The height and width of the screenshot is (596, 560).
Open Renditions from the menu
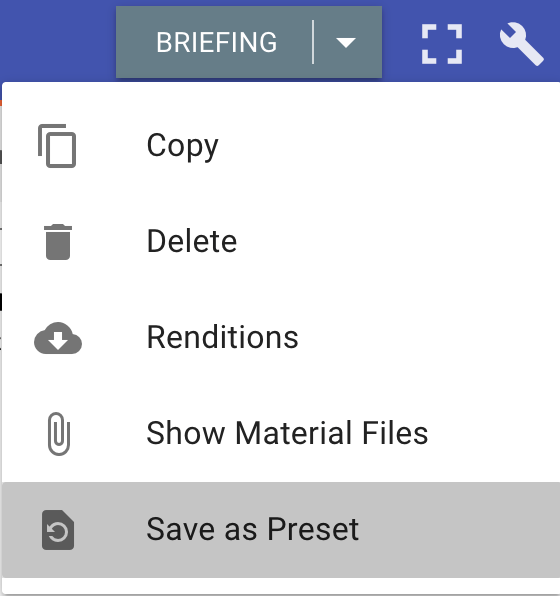coord(281,338)
